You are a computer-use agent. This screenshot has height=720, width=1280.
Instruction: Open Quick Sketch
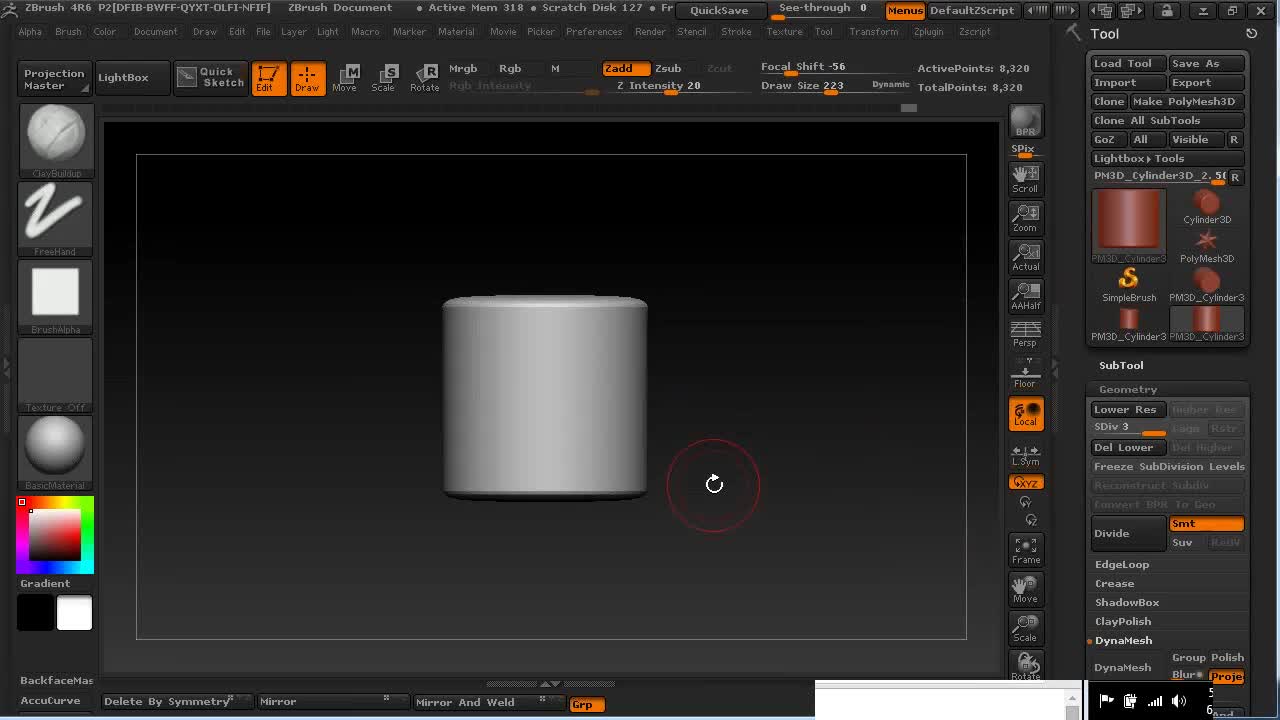210,77
